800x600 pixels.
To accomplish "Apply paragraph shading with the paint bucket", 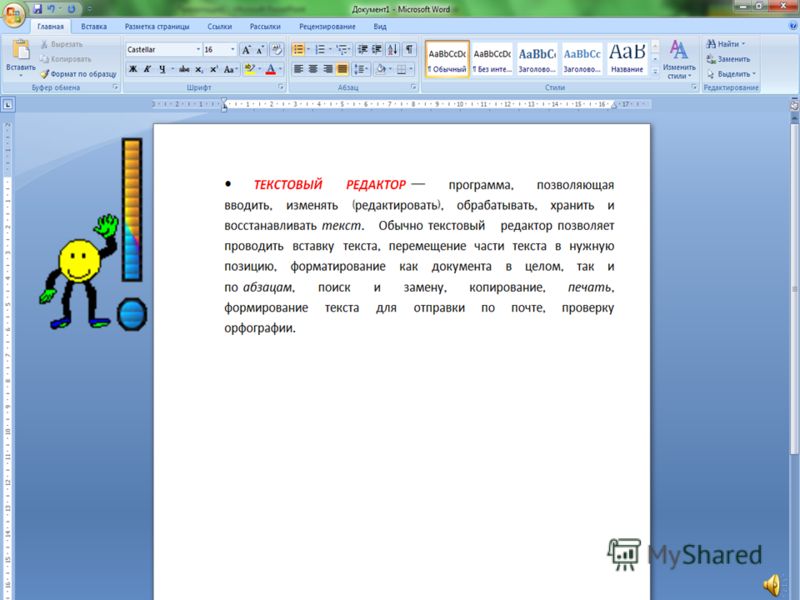I will tap(380, 69).
